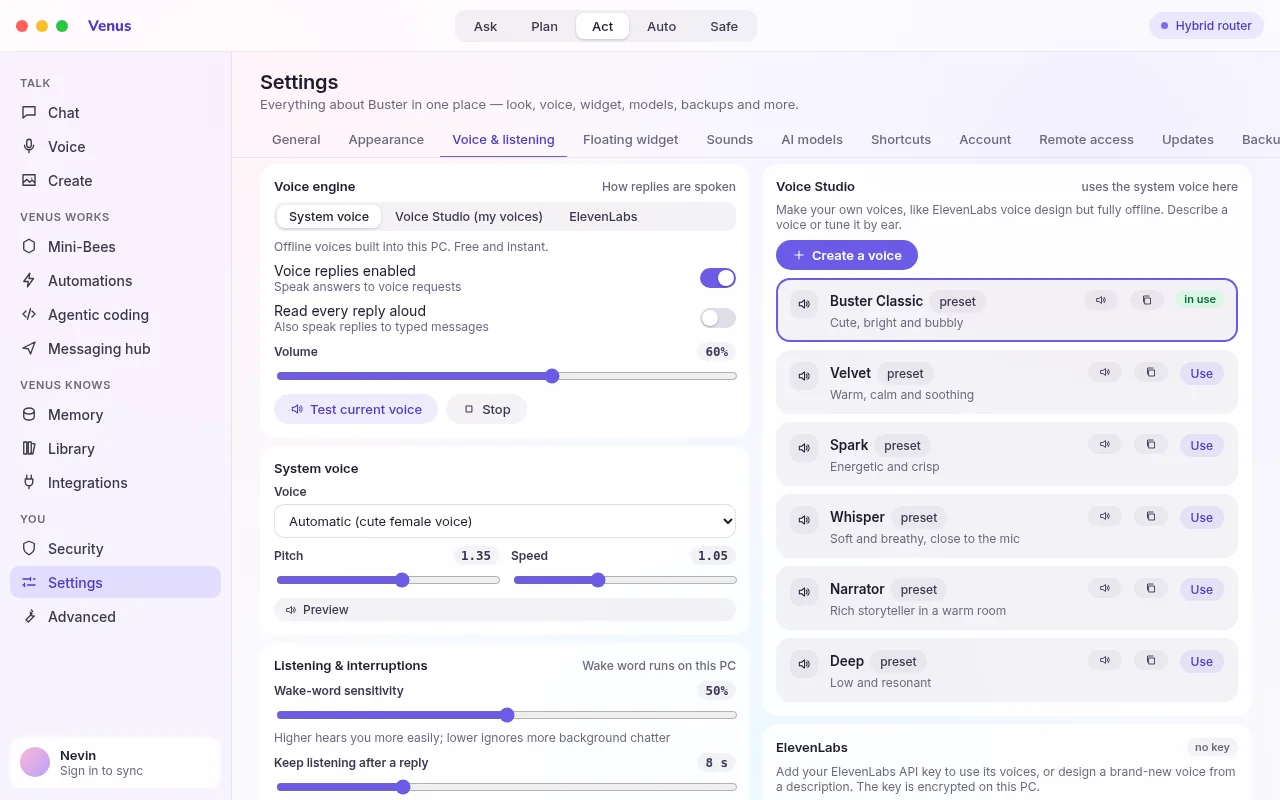This screenshot has width=1280, height=800.
Task: Open the Sounds settings tab
Action: pos(730,140)
